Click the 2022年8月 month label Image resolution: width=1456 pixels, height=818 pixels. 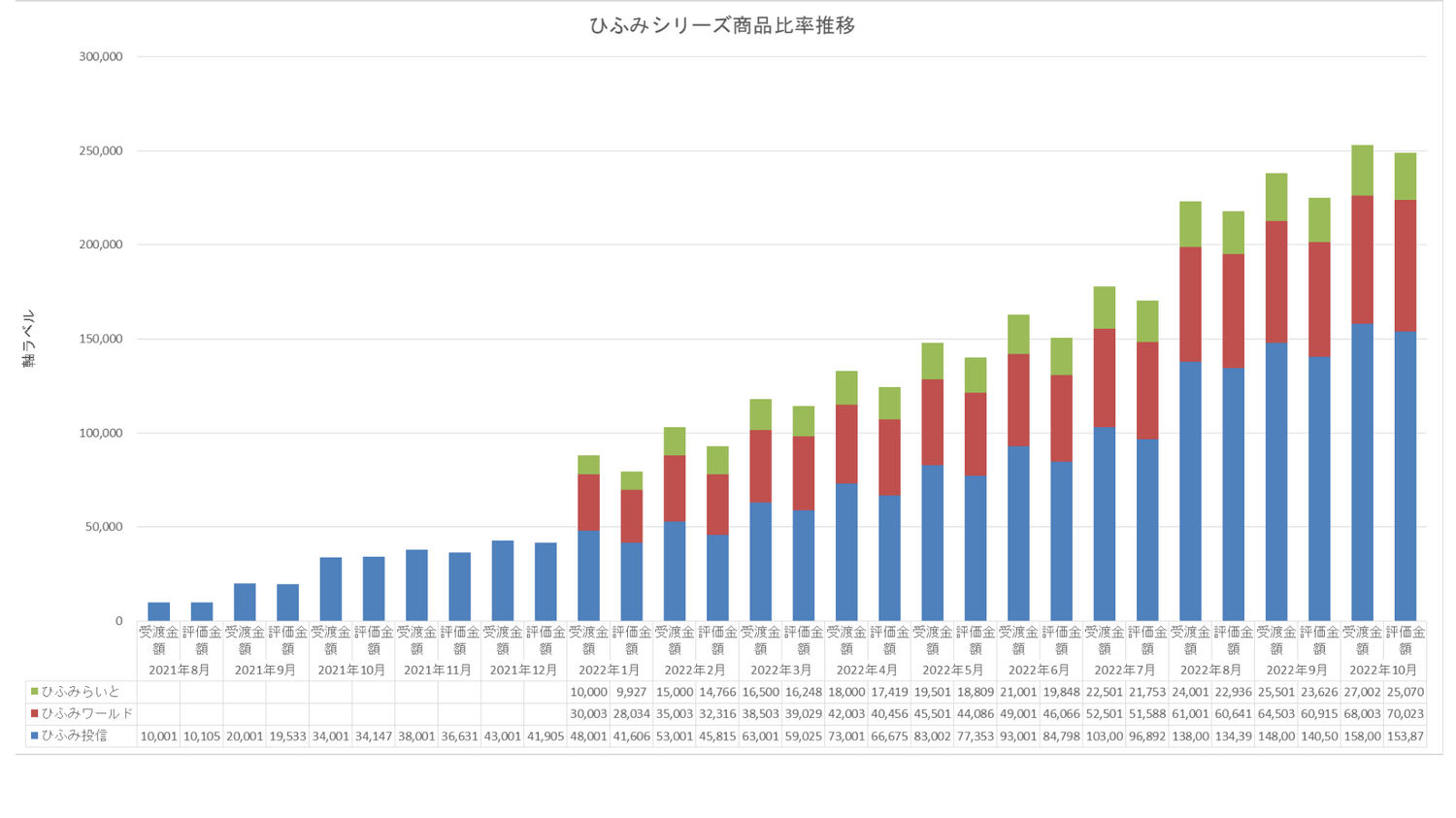coord(1211,671)
